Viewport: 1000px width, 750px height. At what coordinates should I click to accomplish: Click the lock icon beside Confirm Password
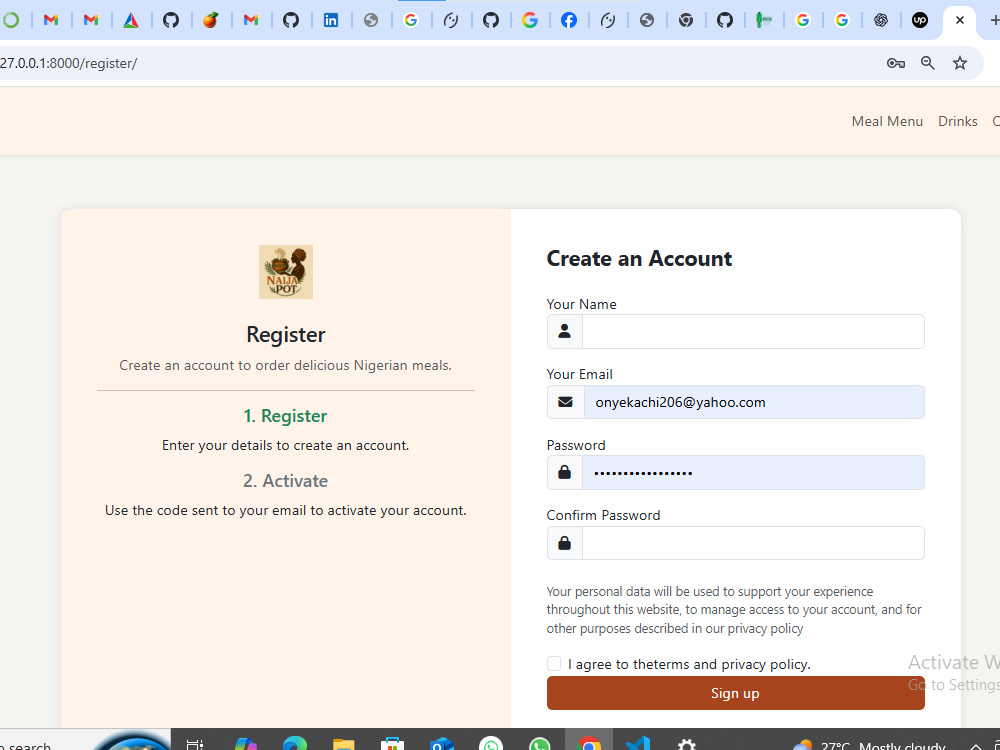point(564,543)
